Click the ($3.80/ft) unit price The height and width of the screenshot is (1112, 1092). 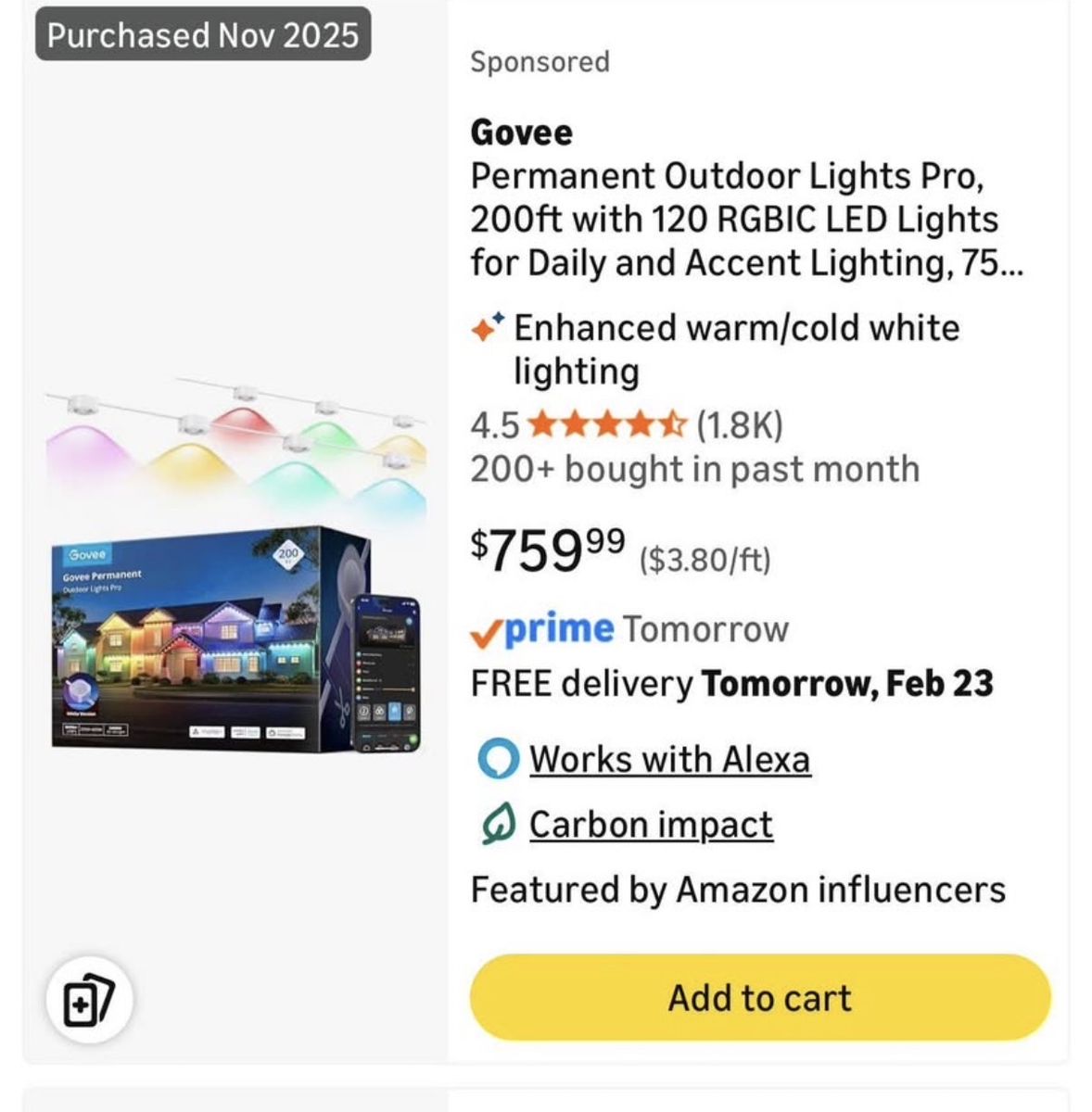tap(705, 560)
